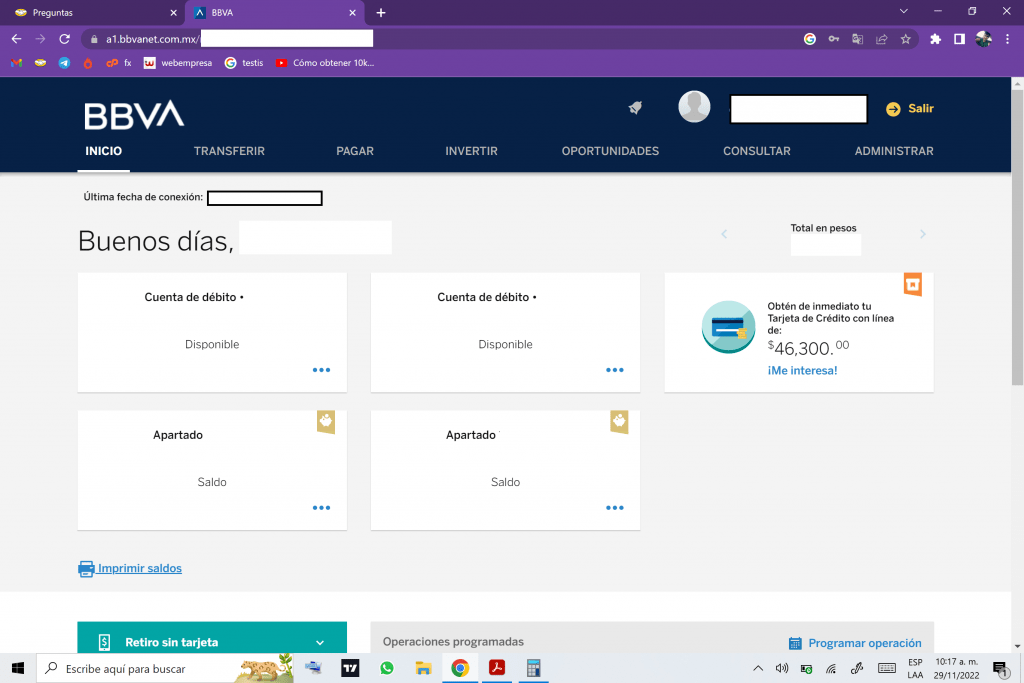Image resolution: width=1024 pixels, height=683 pixels.
Task: Open the PAGAR menu
Action: tap(355, 151)
